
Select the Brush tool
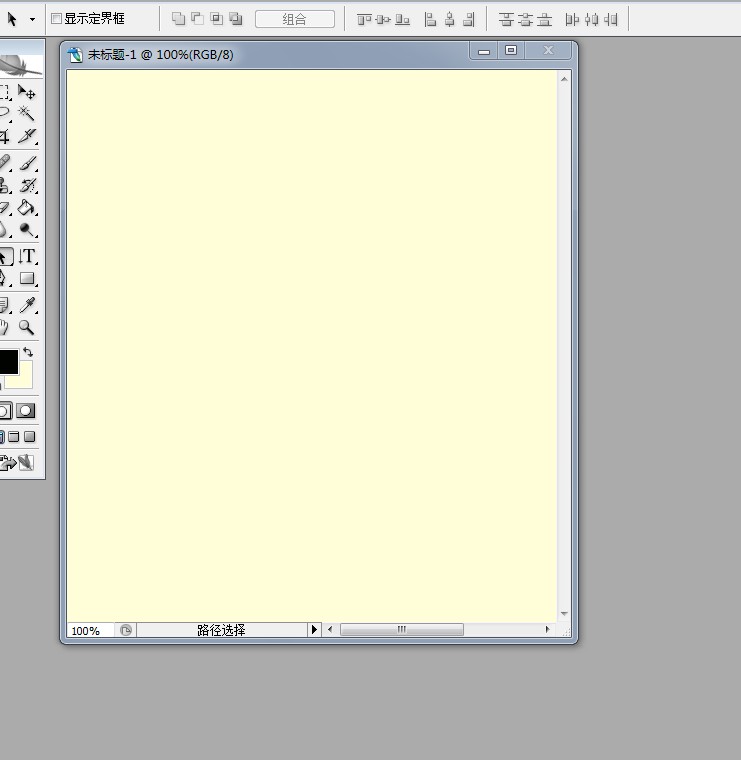pyautogui.click(x=28, y=163)
